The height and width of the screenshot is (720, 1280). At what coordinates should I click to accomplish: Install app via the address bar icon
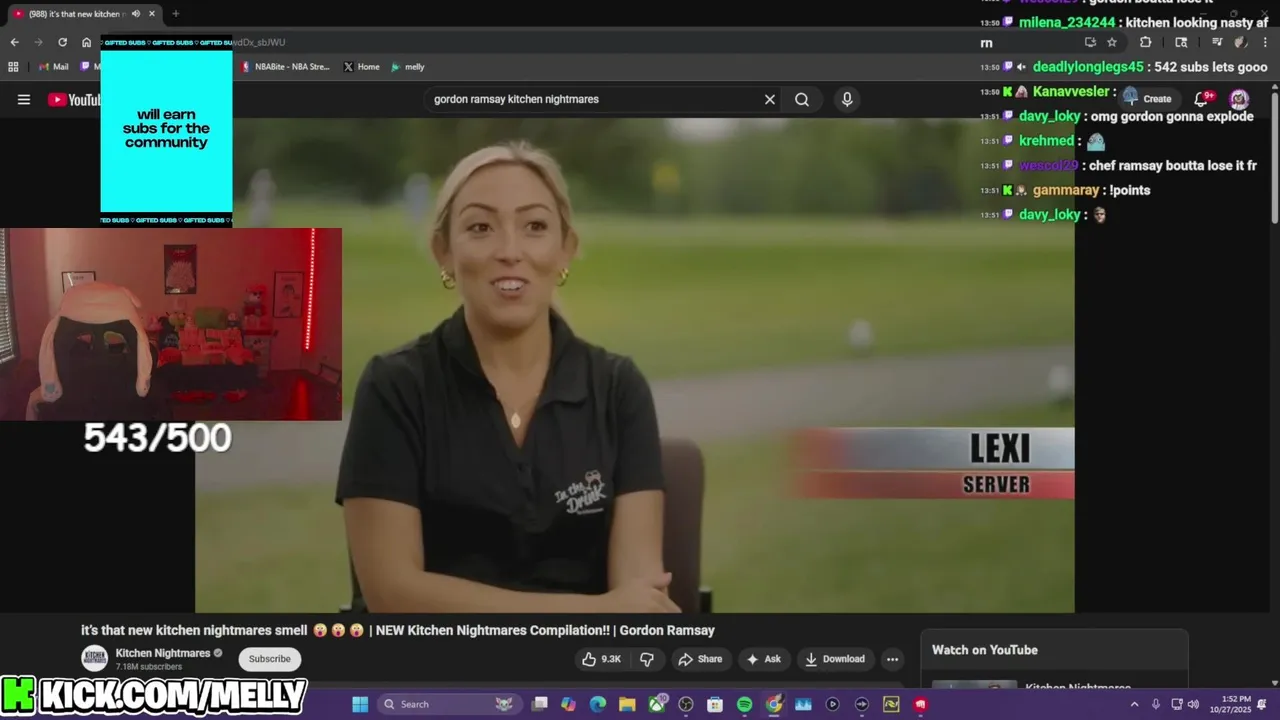coord(1090,42)
